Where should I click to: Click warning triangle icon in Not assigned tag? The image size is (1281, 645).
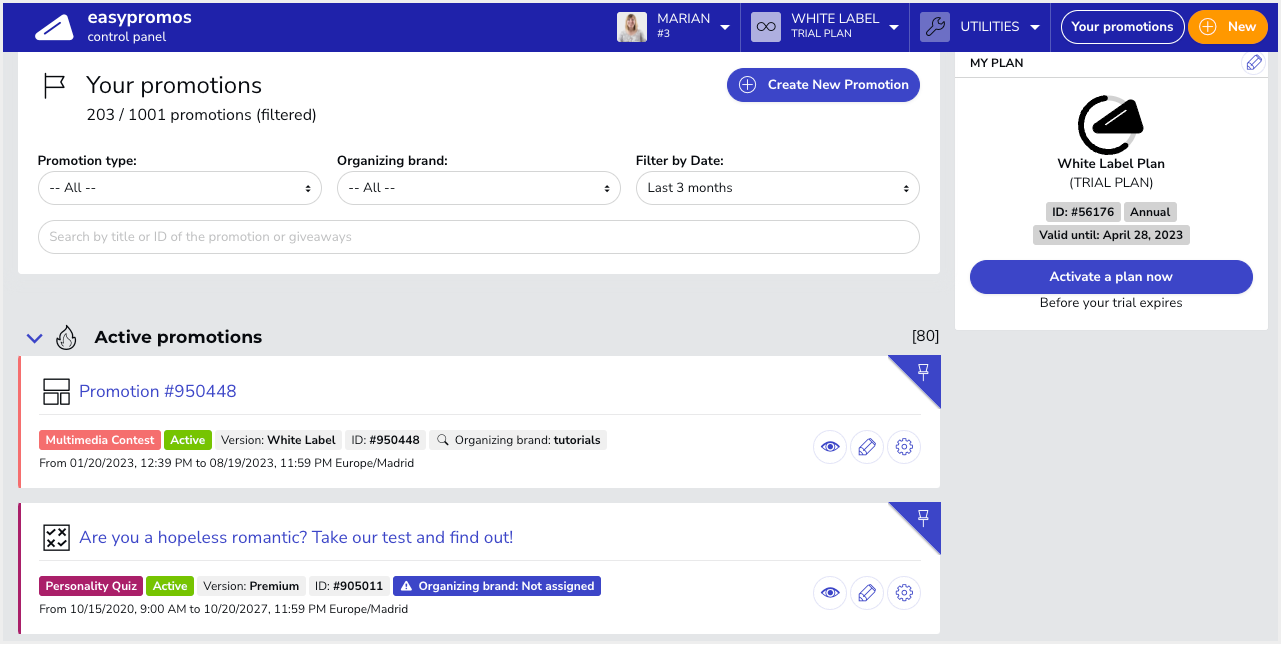[405, 586]
